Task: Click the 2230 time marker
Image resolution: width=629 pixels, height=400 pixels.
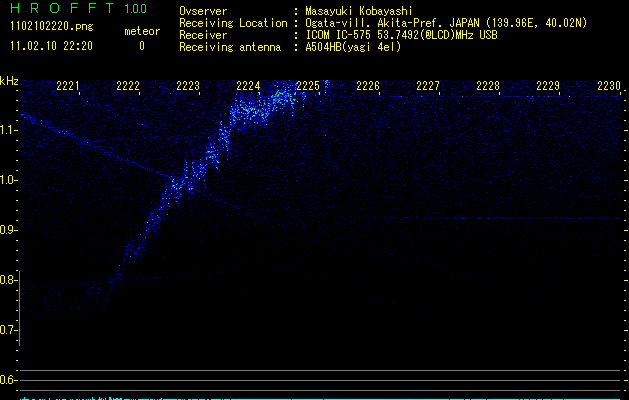Action: [x=609, y=86]
